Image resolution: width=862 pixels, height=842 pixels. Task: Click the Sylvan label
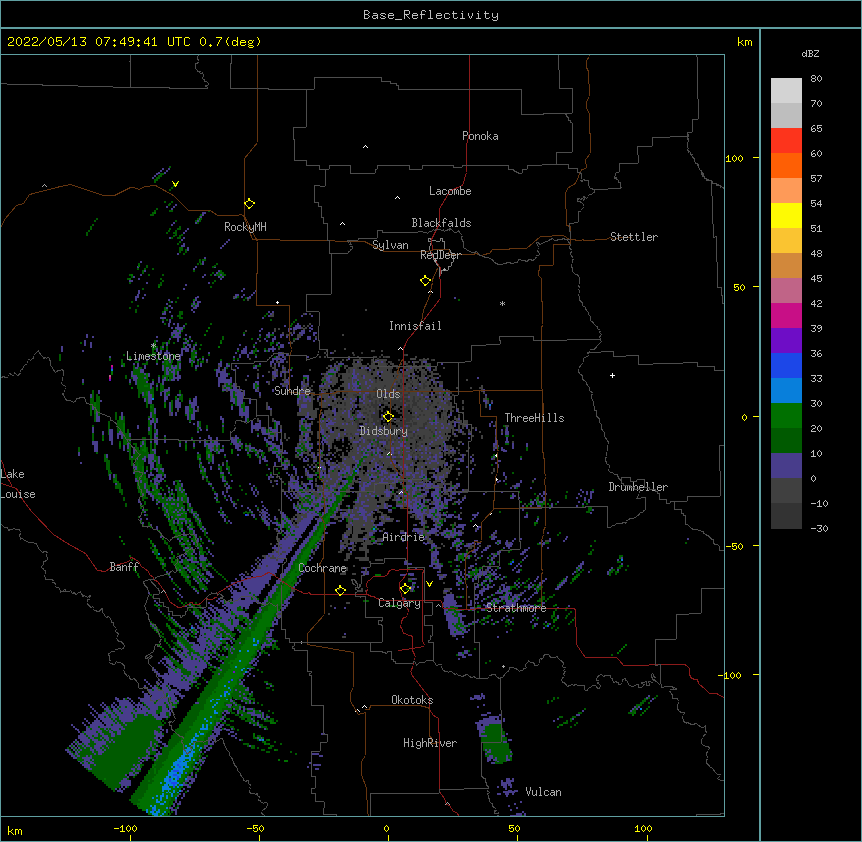(390, 245)
